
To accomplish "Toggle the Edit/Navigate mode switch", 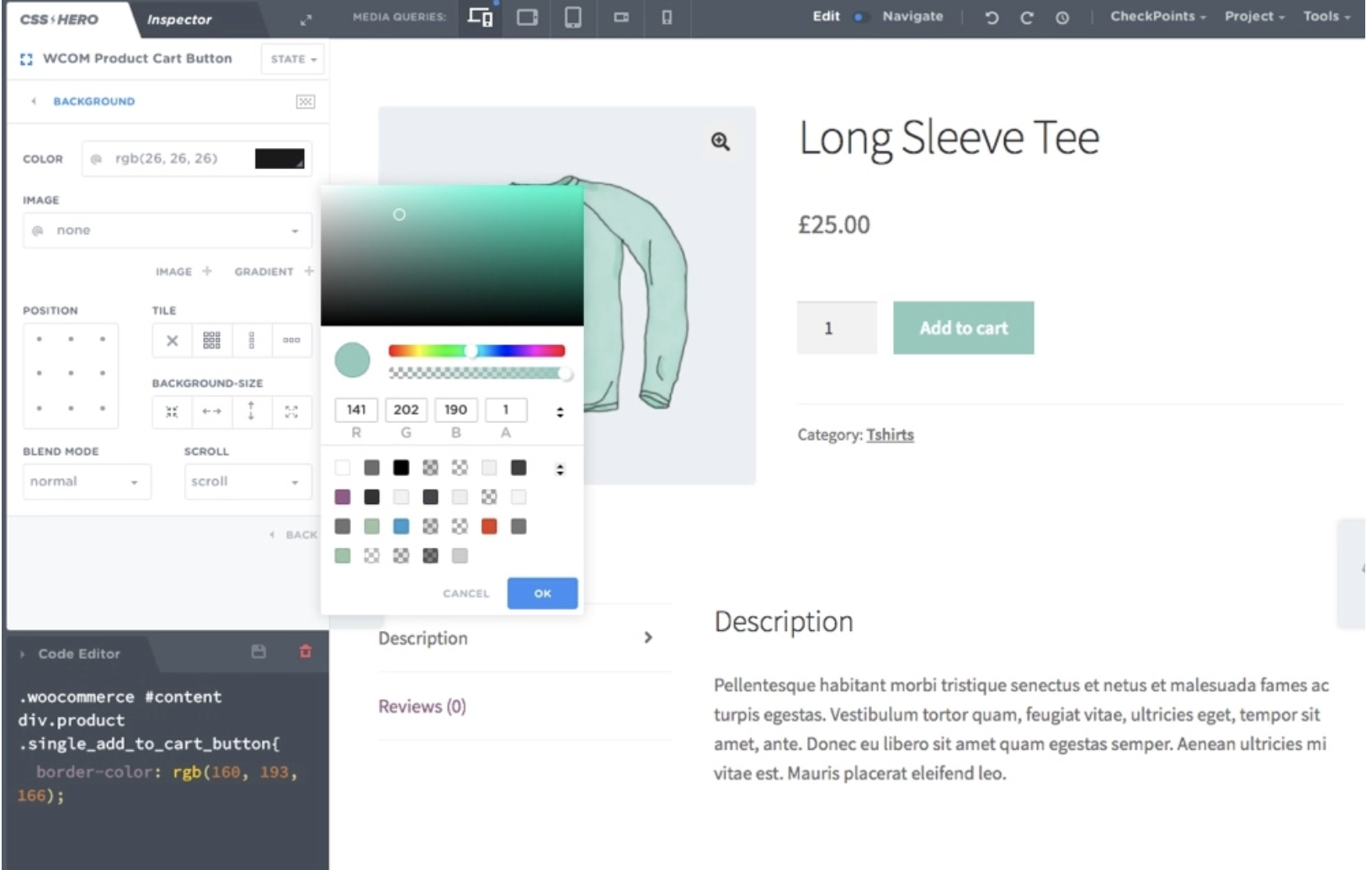I will [859, 17].
